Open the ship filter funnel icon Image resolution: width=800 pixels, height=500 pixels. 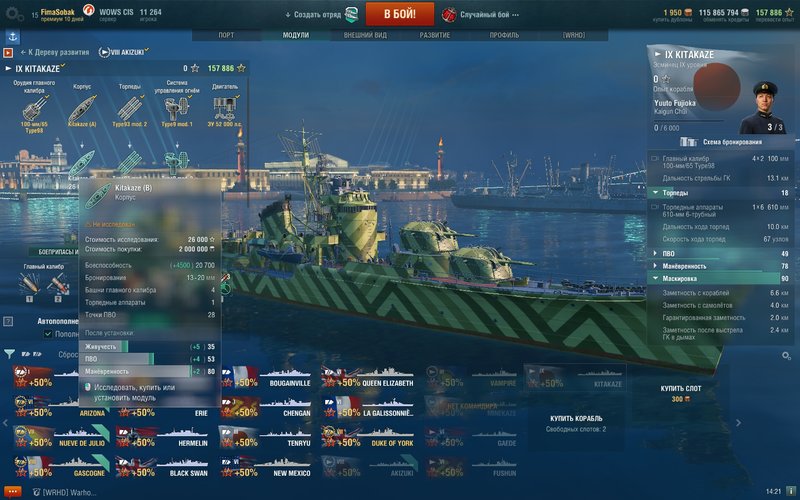[9, 353]
